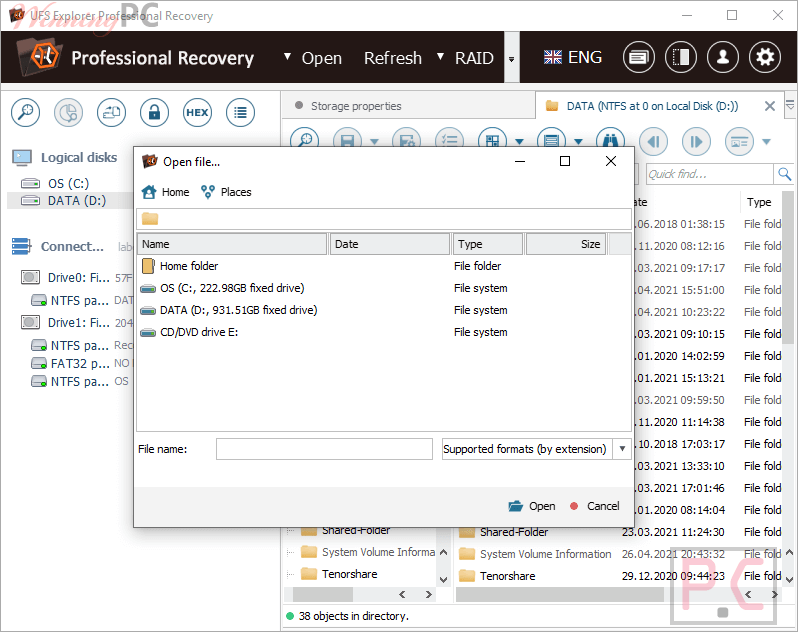Viewport: 798px width, 632px height.
Task: Switch to Storage properties tab
Action: [407, 106]
